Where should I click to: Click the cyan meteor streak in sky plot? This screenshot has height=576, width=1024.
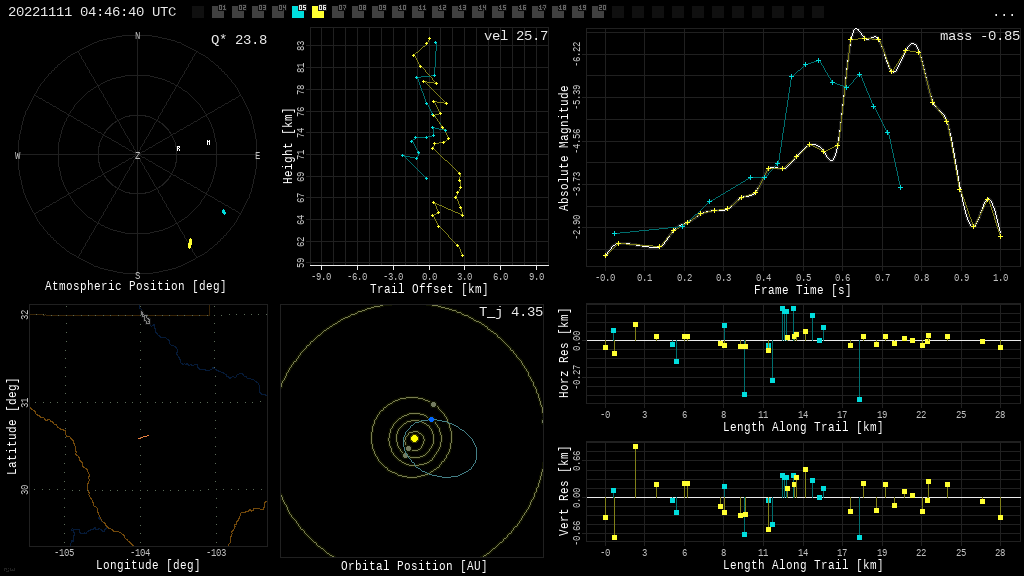(x=224, y=212)
